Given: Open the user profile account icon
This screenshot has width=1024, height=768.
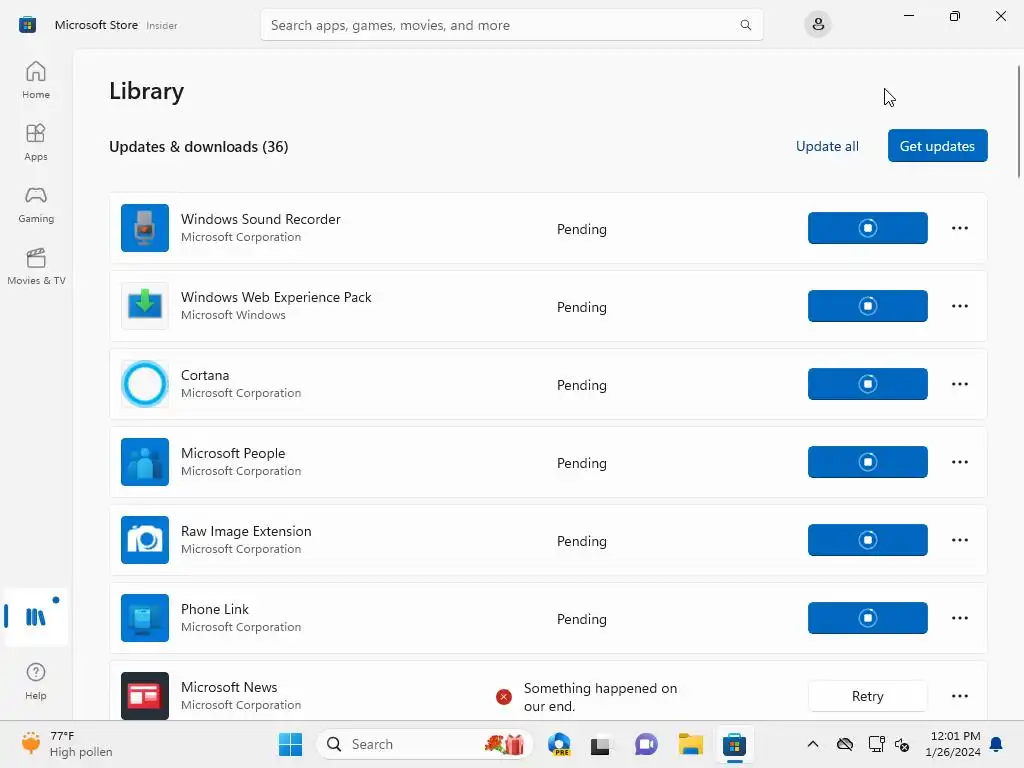Looking at the screenshot, I should click(818, 25).
